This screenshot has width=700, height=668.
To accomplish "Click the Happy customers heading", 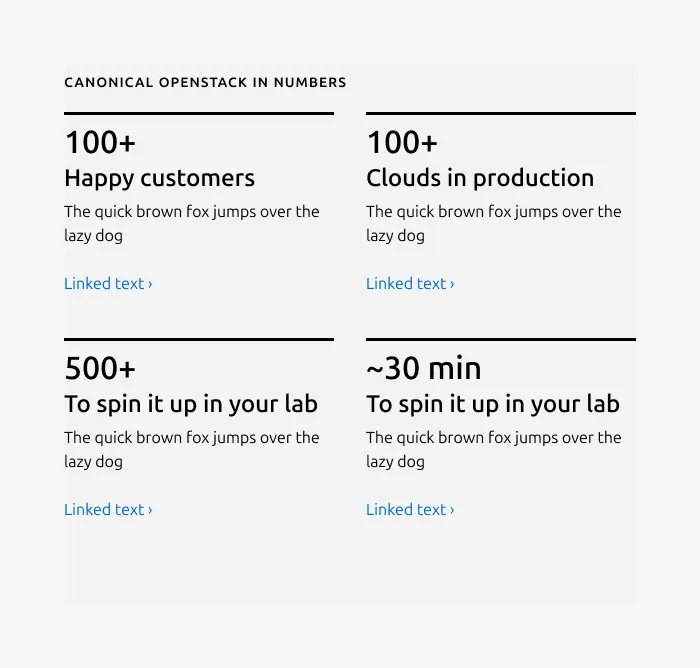I will [x=159, y=179].
